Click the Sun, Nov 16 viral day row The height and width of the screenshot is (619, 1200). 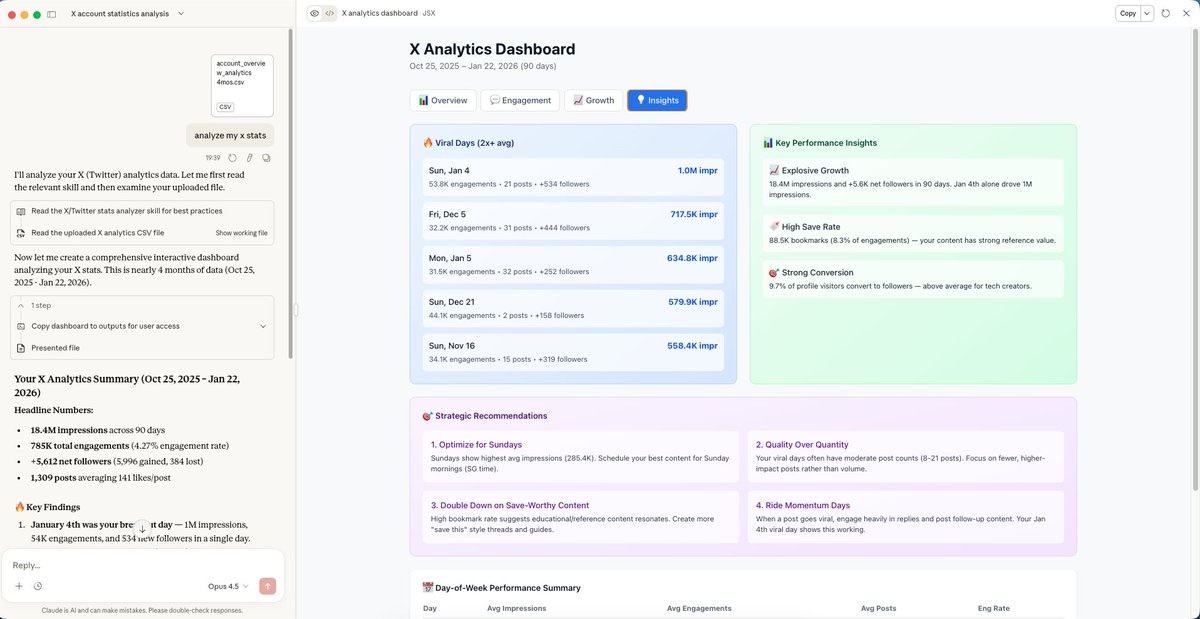coord(573,352)
